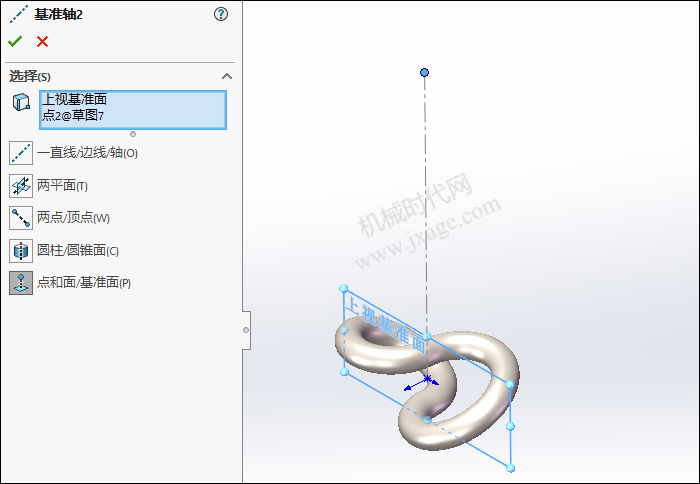The width and height of the screenshot is (700, 484).
Task: Click the 一直线/边线/轴(O) label
Action: pos(88,153)
